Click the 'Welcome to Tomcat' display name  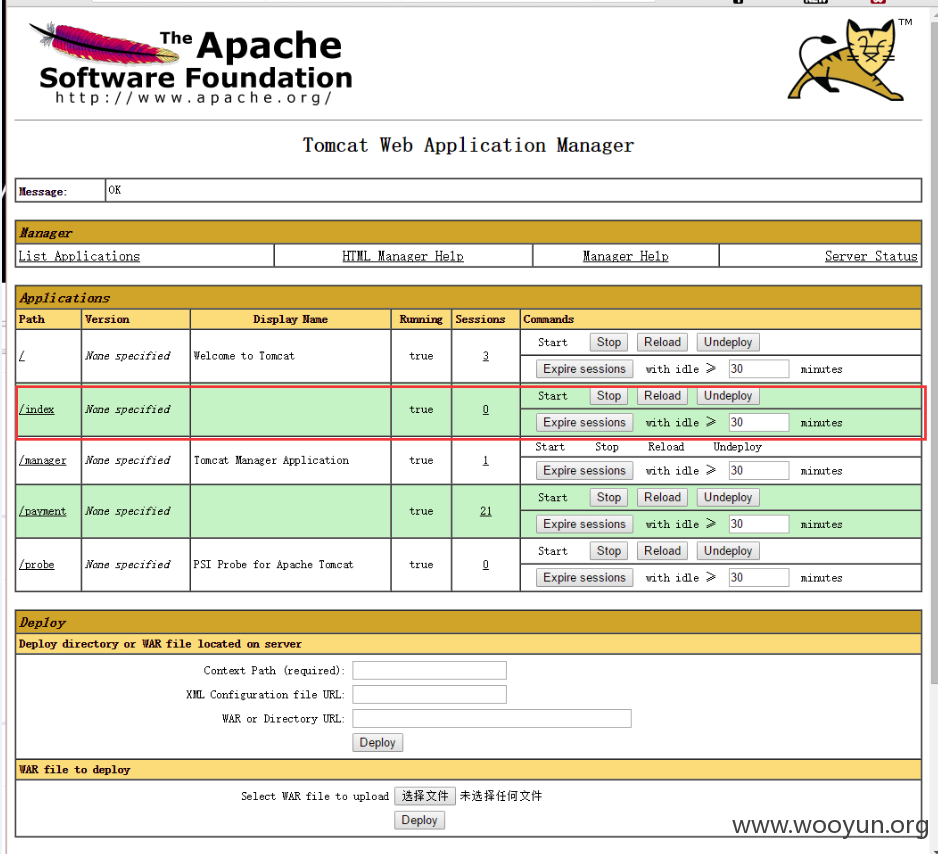[244, 356]
